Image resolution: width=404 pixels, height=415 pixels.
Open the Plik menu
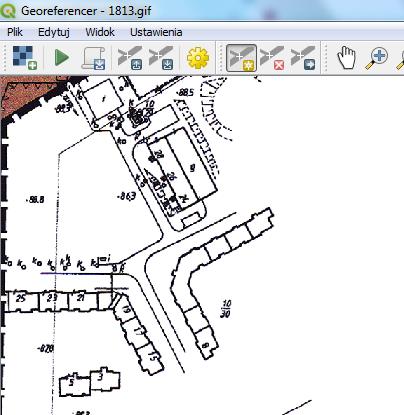15,32
